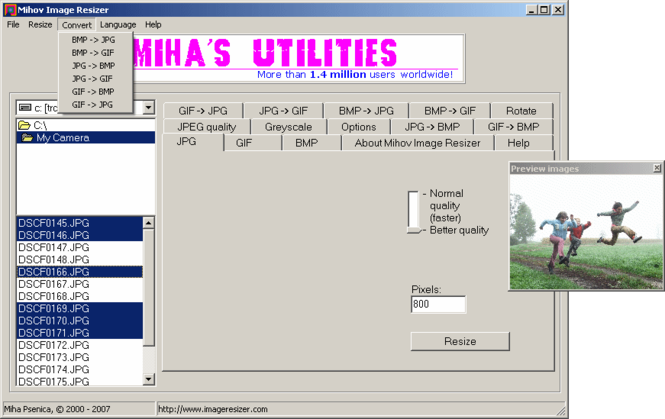Image resolution: width=665 pixels, height=419 pixels.
Task: Select file DSCF0173.JPG
Action: pos(80,357)
